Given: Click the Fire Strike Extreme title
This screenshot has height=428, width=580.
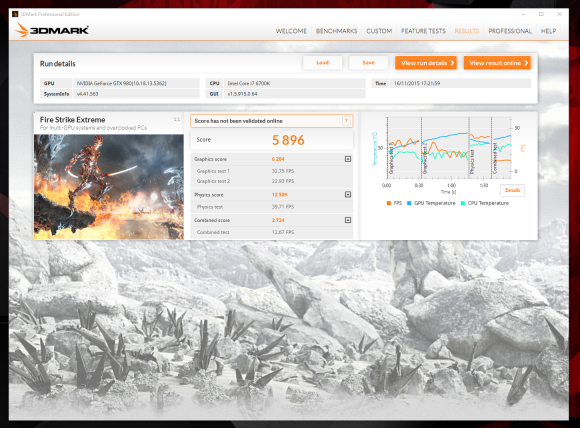Looking at the screenshot, I should pyautogui.click(x=72, y=120).
